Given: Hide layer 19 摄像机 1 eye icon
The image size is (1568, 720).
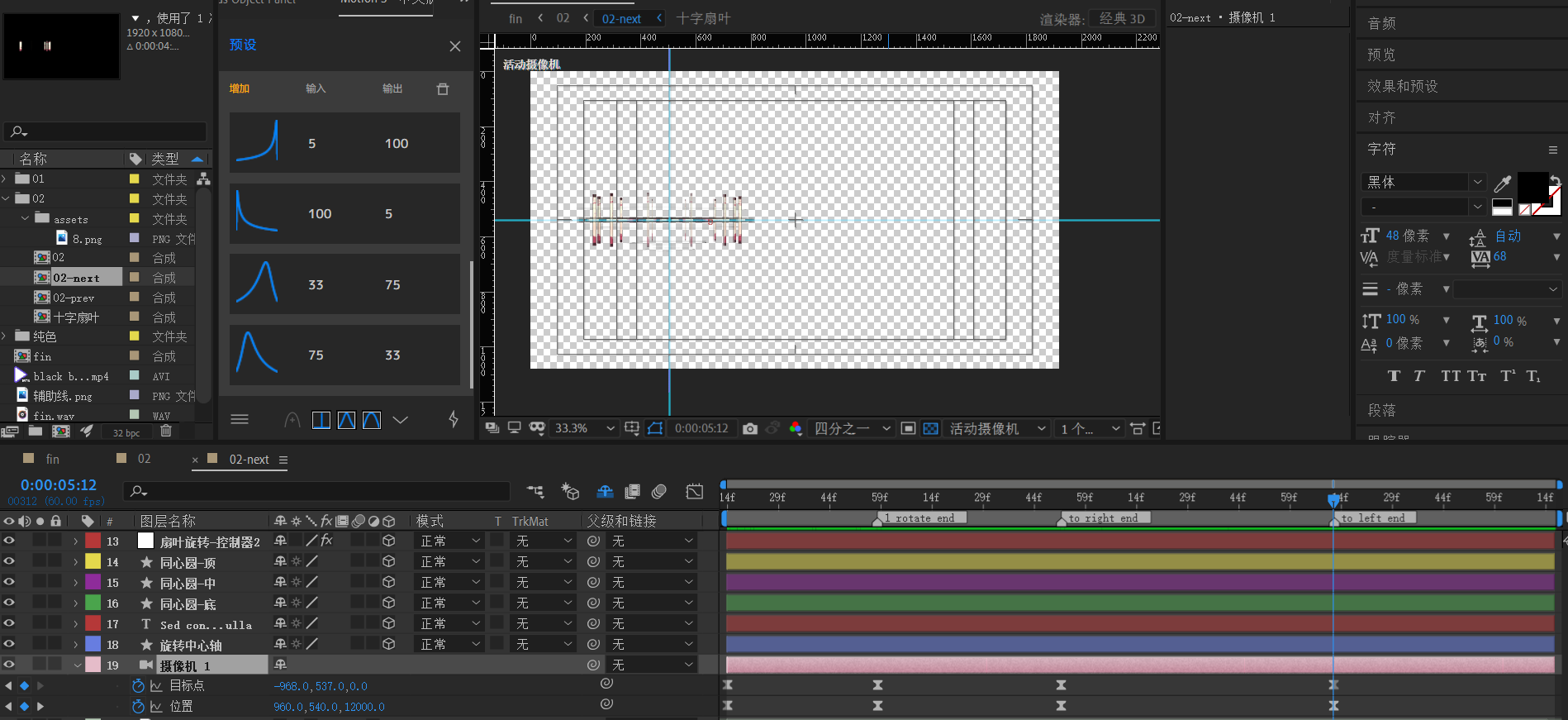Looking at the screenshot, I should [9, 665].
